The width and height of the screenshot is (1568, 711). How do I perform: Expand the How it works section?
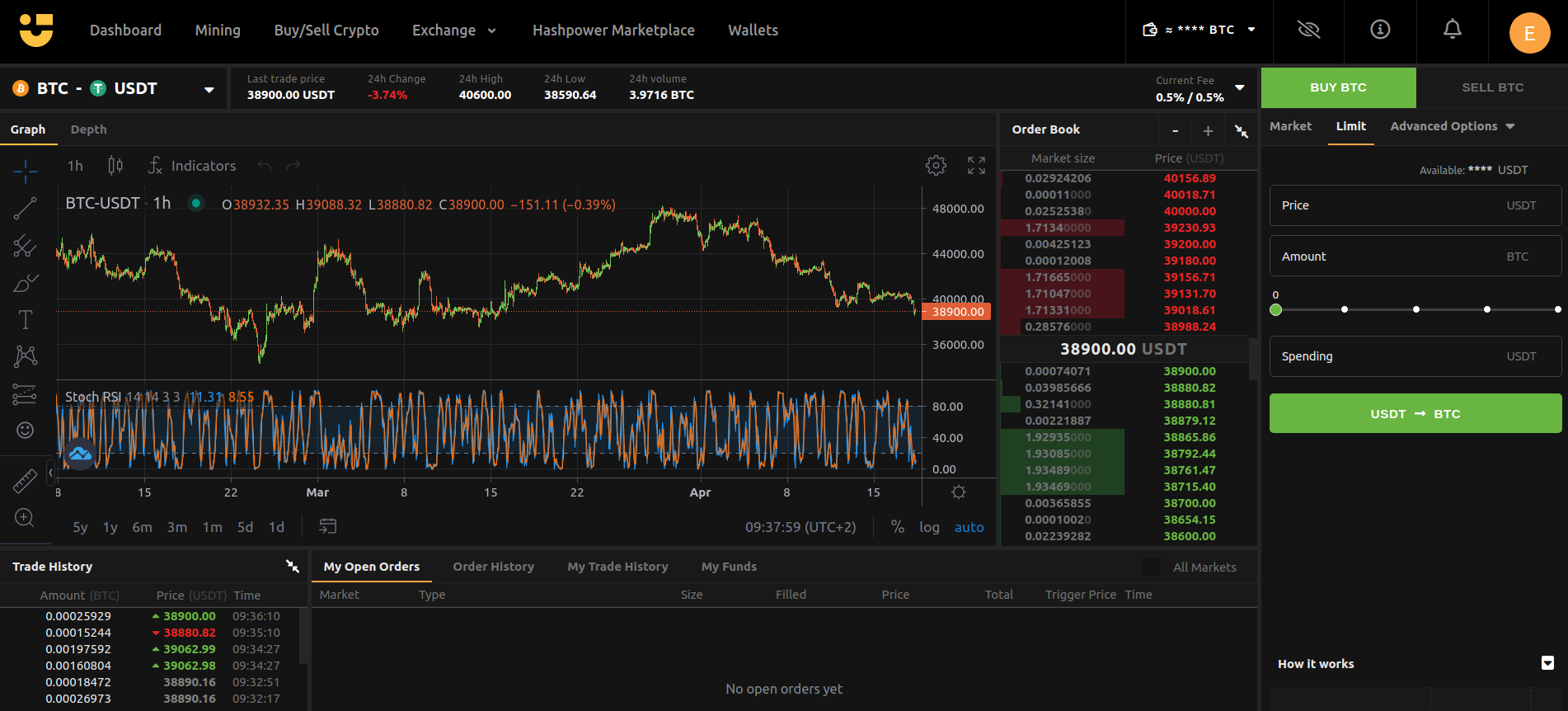[1547, 663]
